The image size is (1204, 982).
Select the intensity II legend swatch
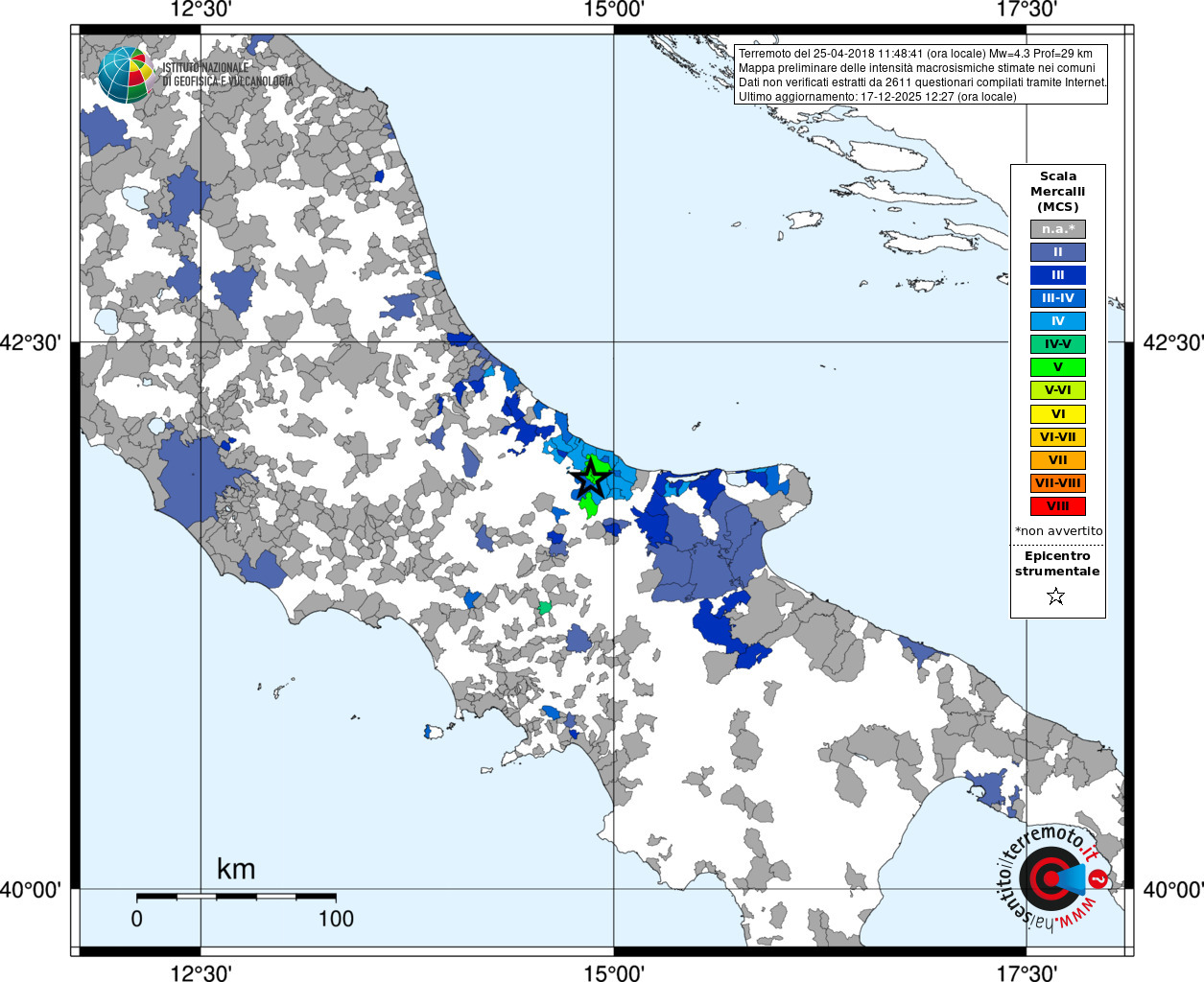click(x=1058, y=252)
